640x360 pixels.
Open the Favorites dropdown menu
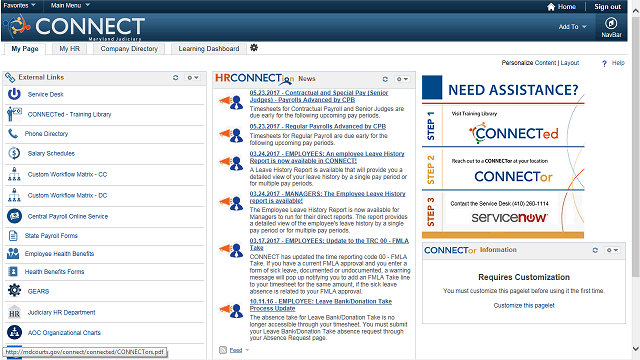19,5
